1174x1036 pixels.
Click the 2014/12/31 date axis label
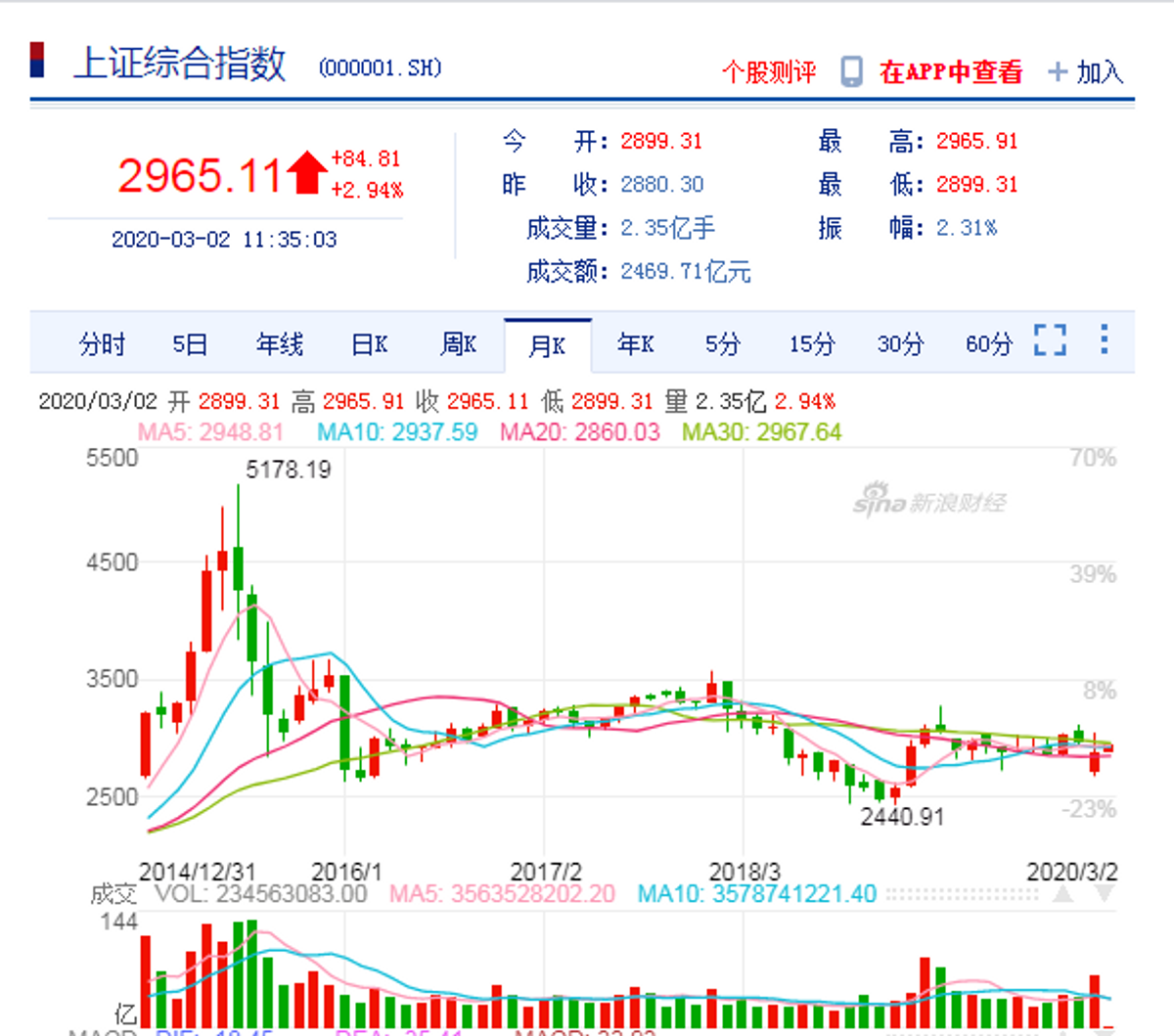[198, 872]
